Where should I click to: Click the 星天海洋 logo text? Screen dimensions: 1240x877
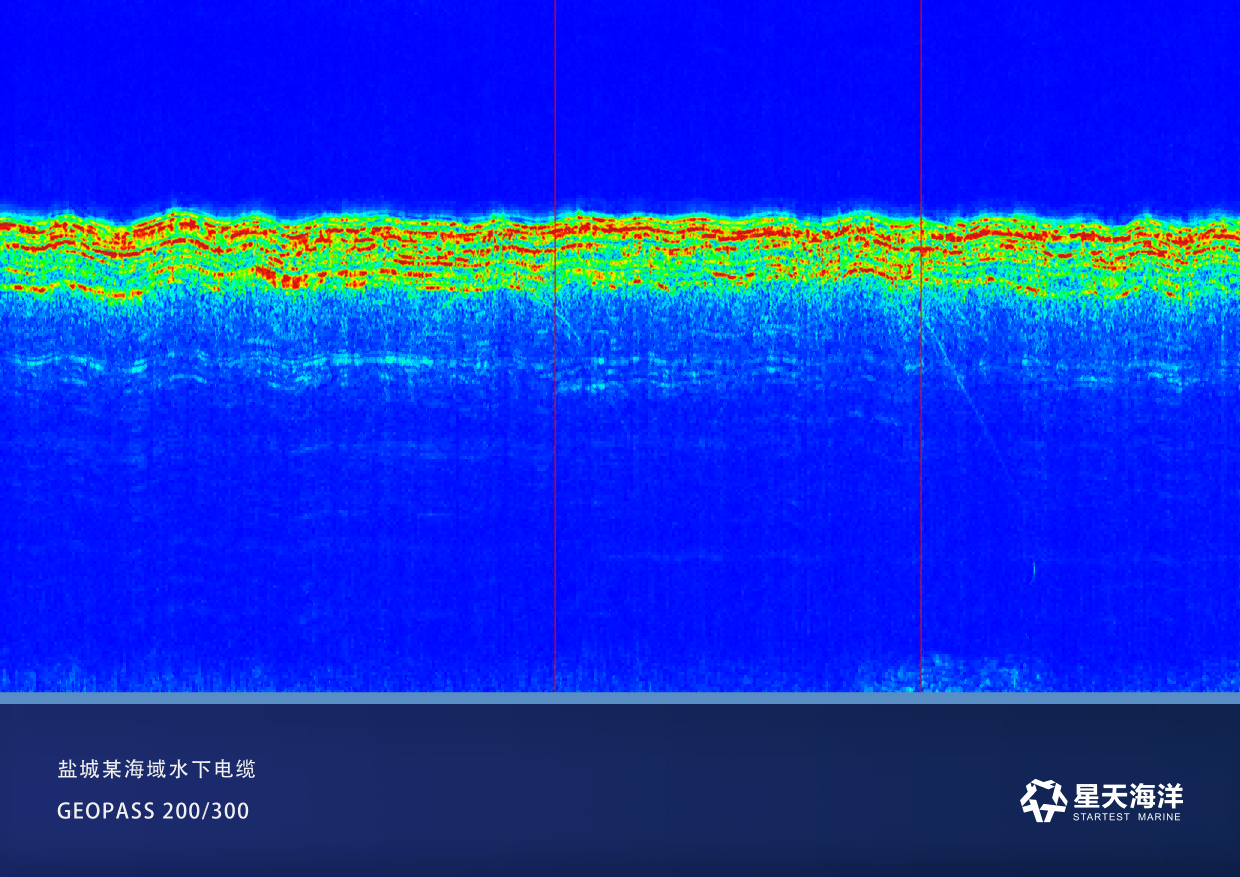point(1127,796)
